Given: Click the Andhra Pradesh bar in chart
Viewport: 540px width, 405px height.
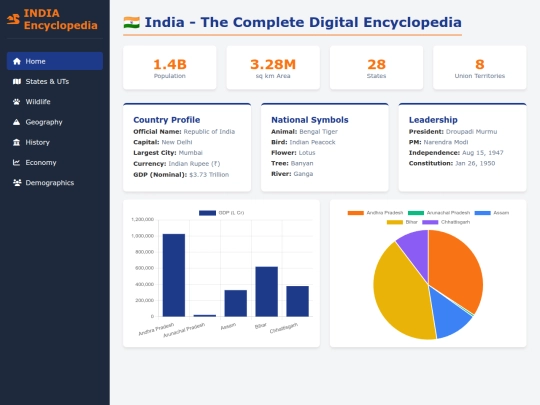Looking at the screenshot, I should (x=174, y=275).
